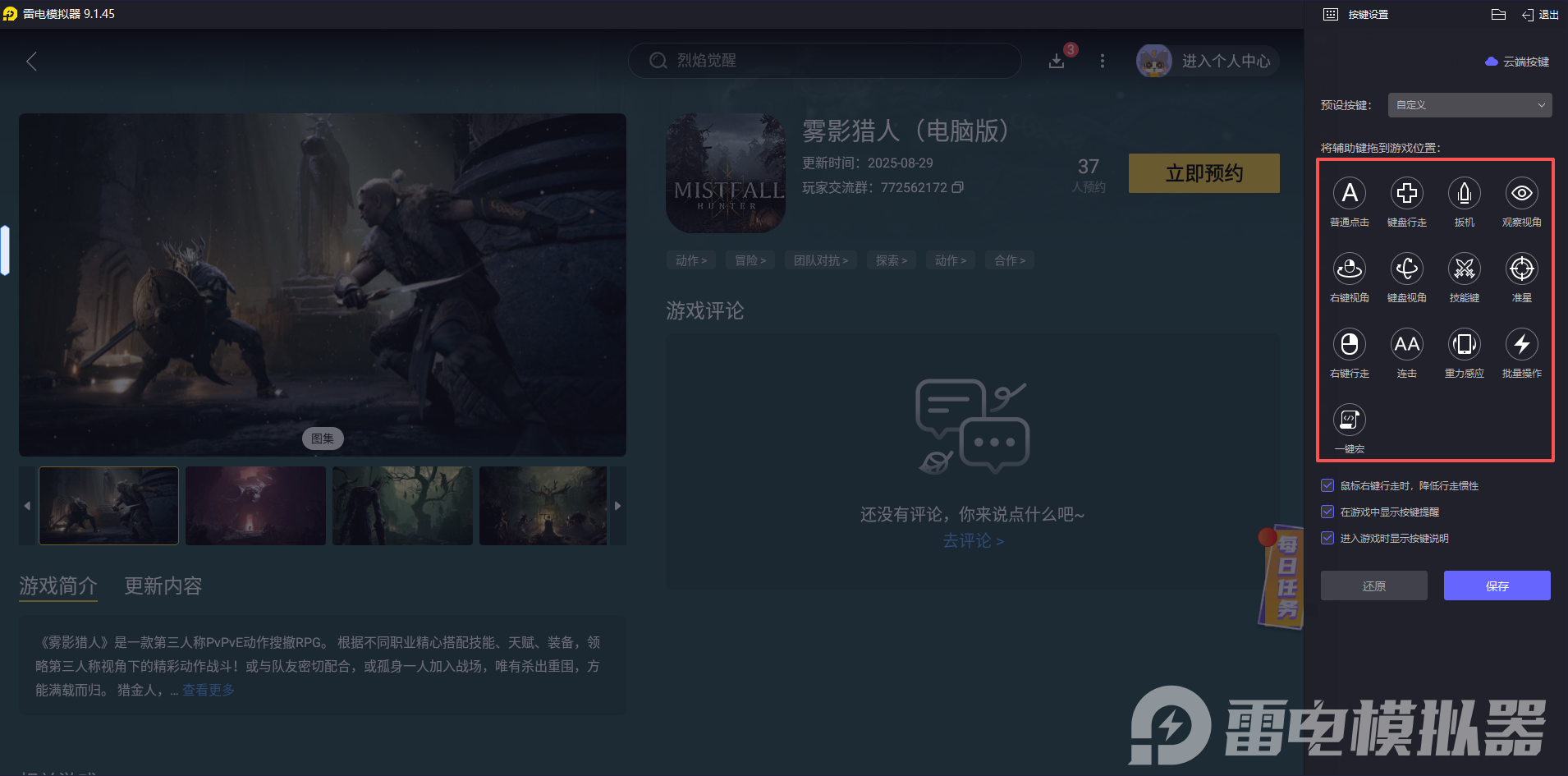
Task: Click the user avatar icon
Action: (1153, 61)
